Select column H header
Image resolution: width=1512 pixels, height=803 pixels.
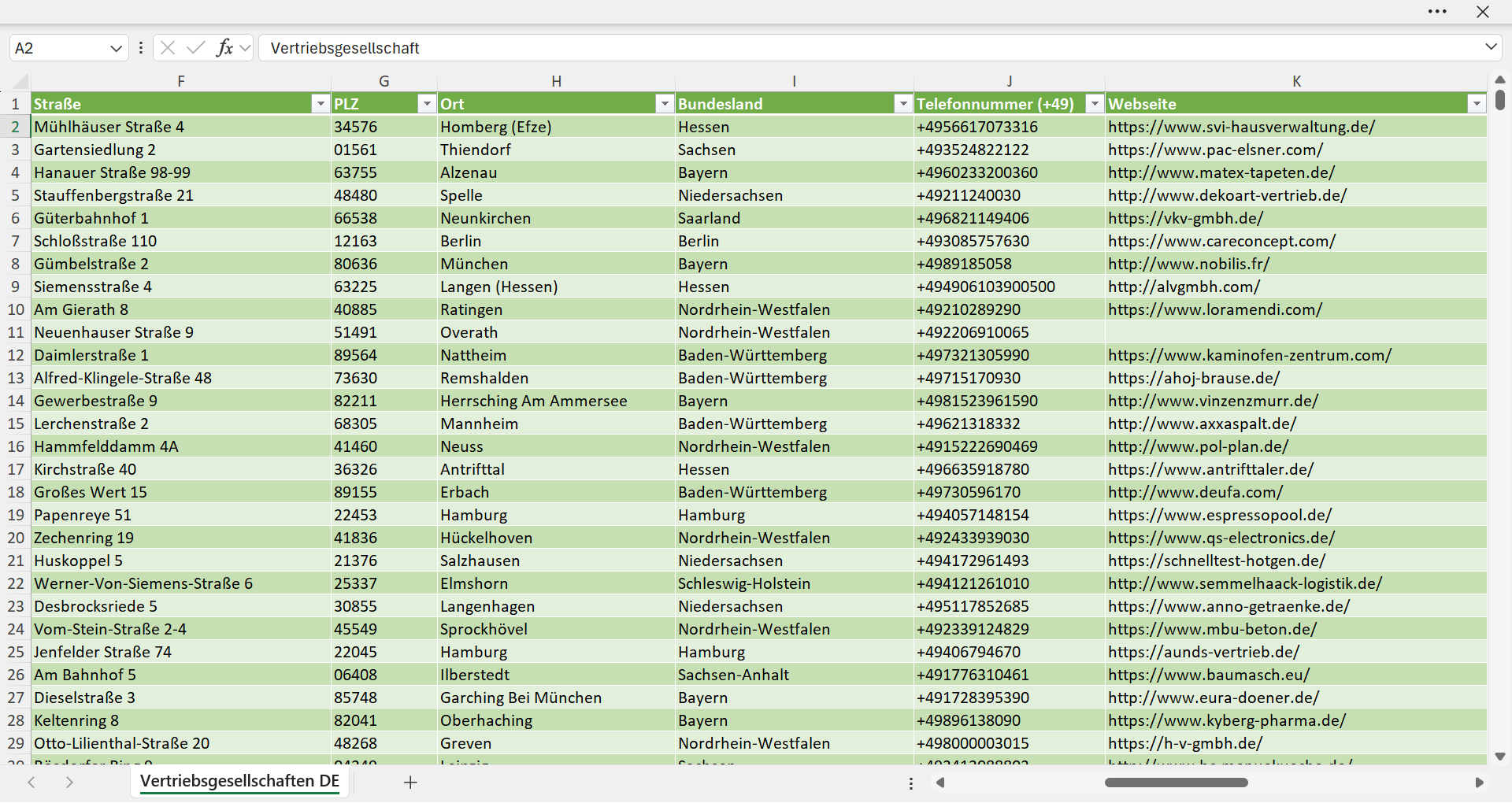click(556, 81)
